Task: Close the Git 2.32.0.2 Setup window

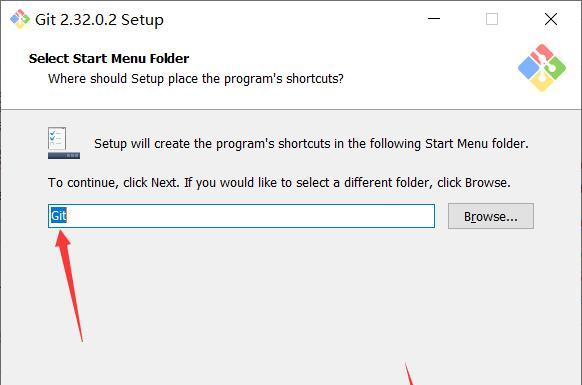Action: (x=551, y=19)
